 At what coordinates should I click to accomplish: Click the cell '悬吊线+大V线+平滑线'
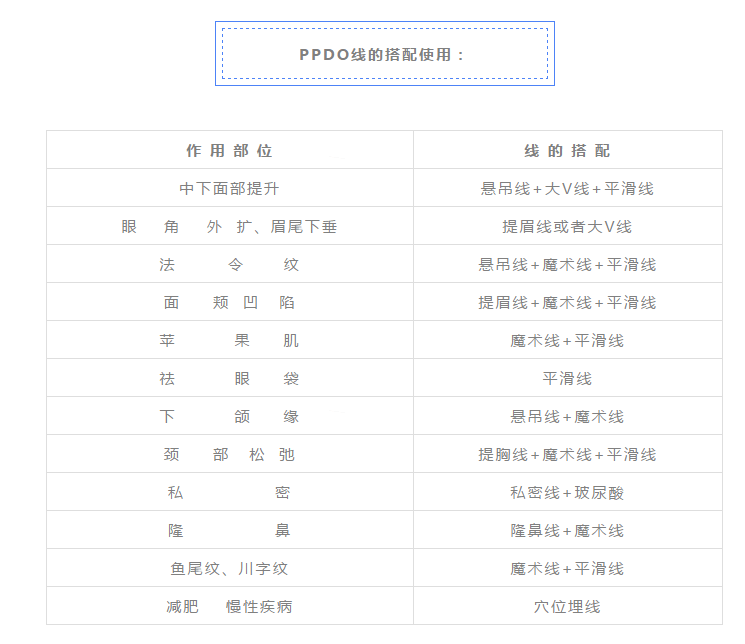point(567,189)
